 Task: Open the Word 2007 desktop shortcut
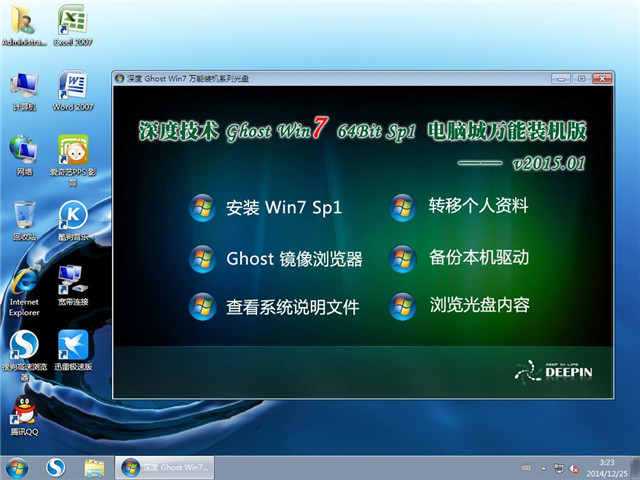(x=73, y=91)
